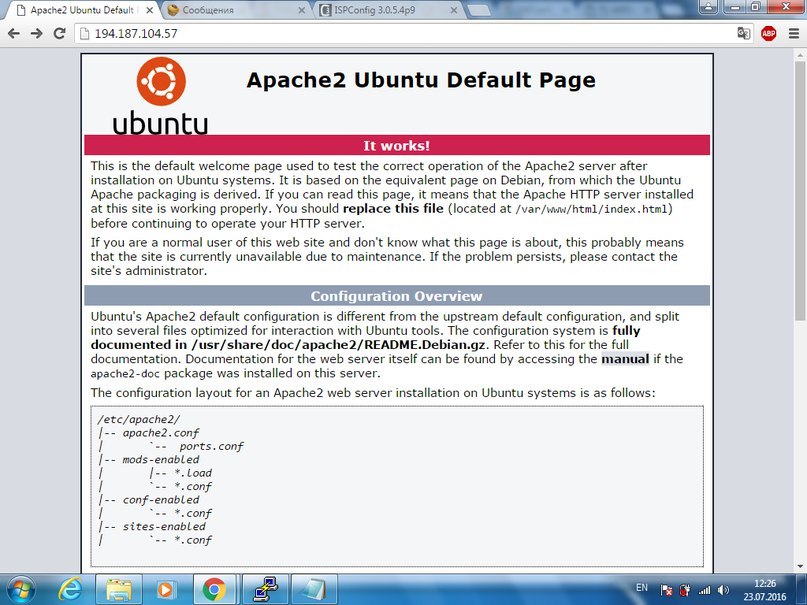This screenshot has height=605, width=807.
Task: Switch to the notepad-style taskbar app
Action: (314, 590)
